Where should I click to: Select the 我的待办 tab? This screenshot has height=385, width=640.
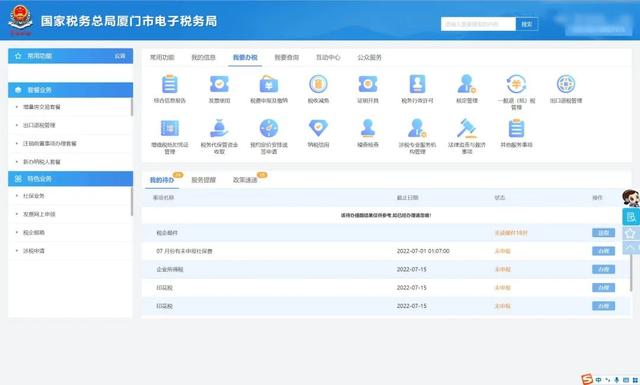(x=162, y=180)
